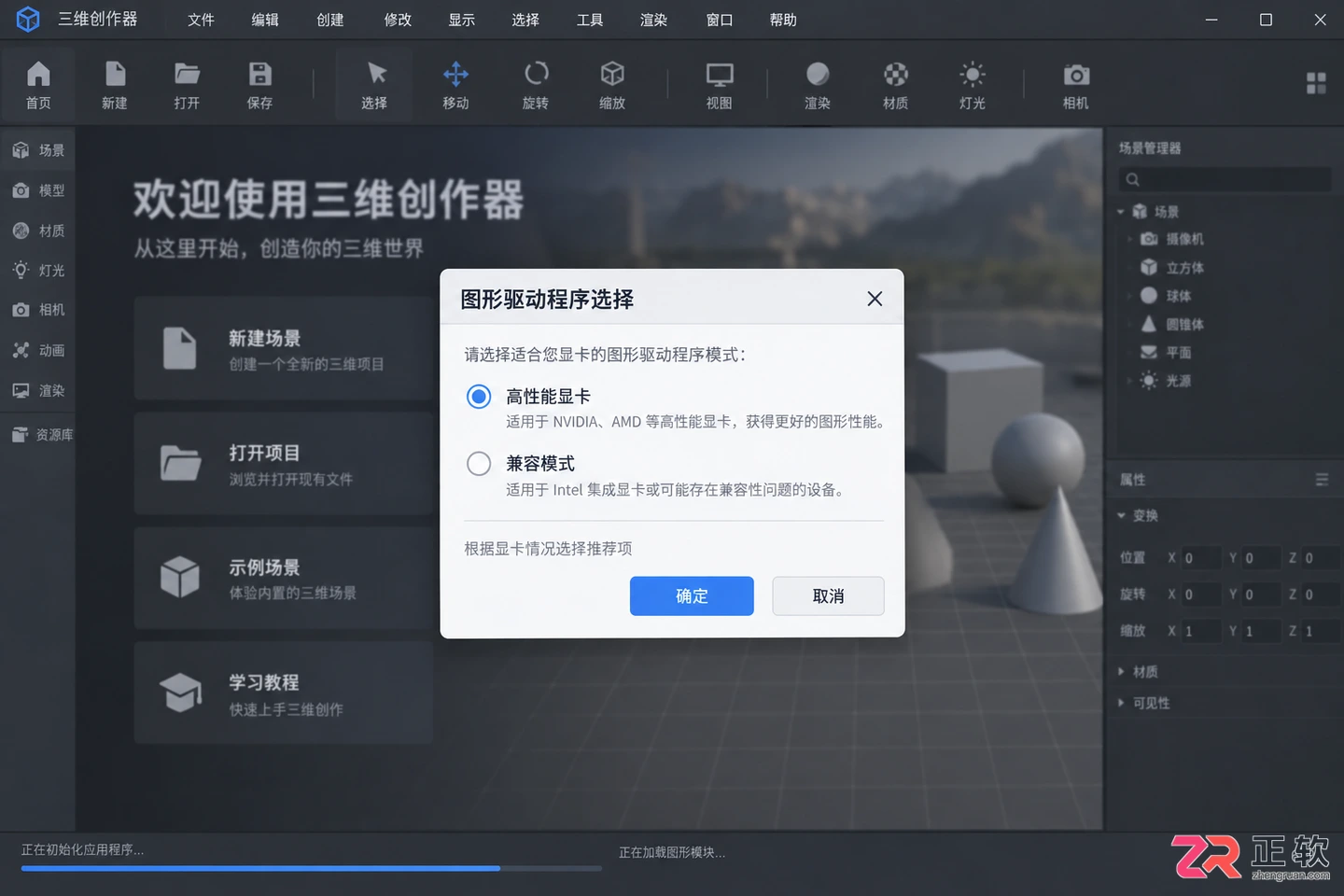Open the 编辑 menu
Viewport: 1344px width, 896px height.
click(265, 20)
